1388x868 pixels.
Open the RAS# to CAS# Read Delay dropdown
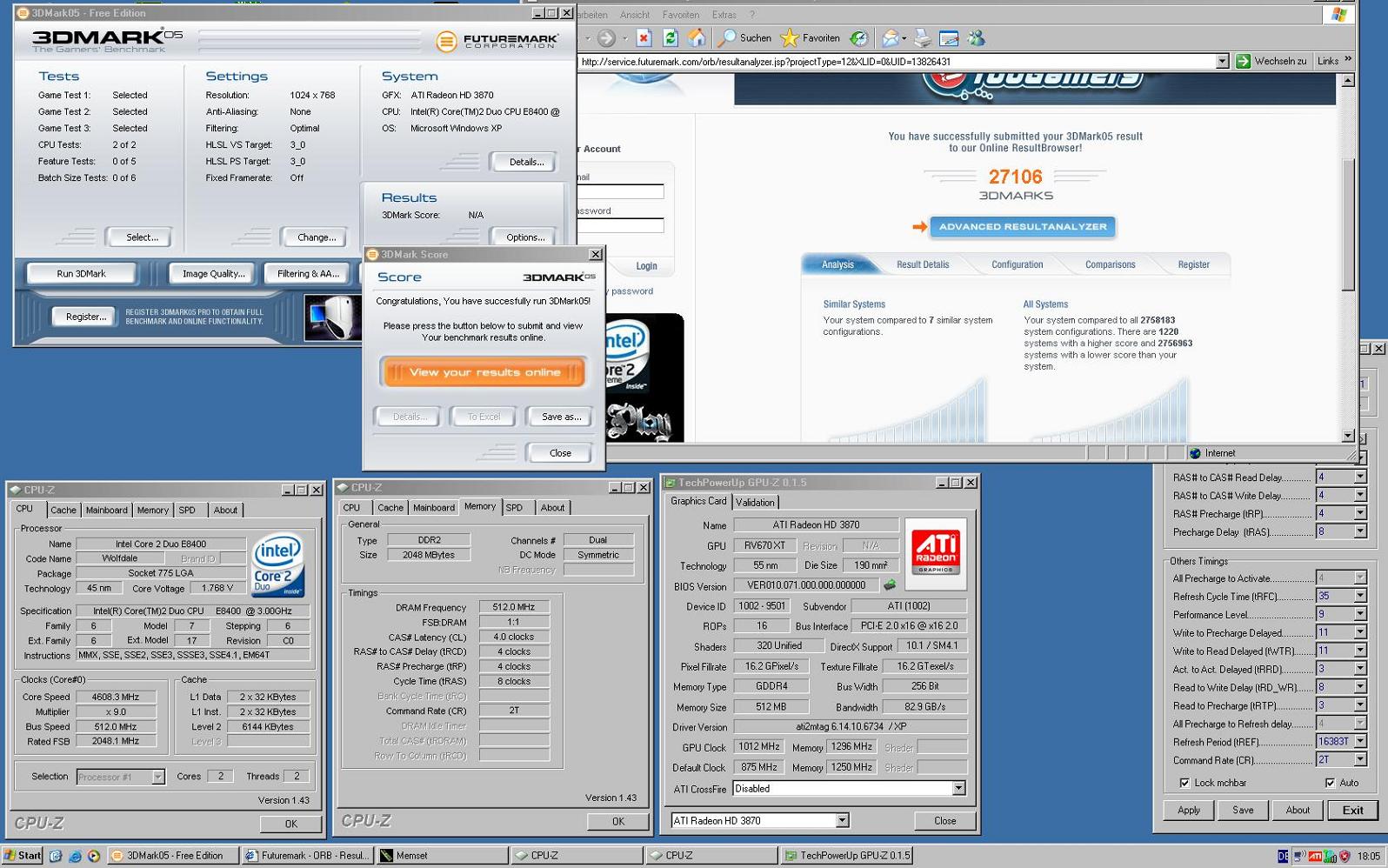[1359, 477]
